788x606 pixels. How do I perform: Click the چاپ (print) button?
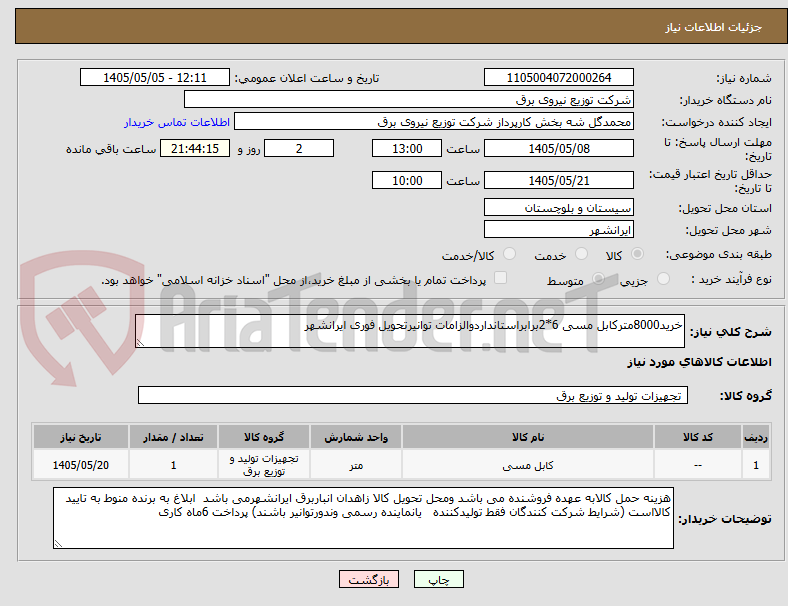coord(438,579)
